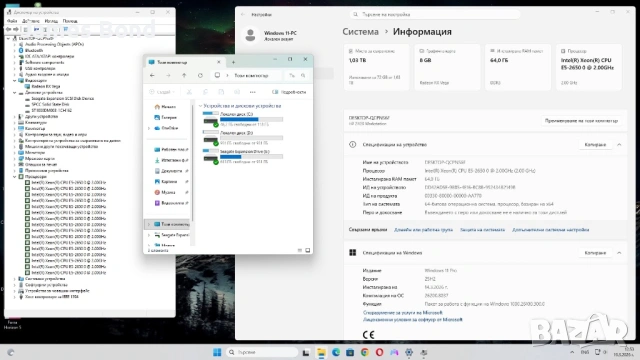Click the Settings search field
Image resolution: width=640 pixels, height=360 pixels.
tap(435, 14)
